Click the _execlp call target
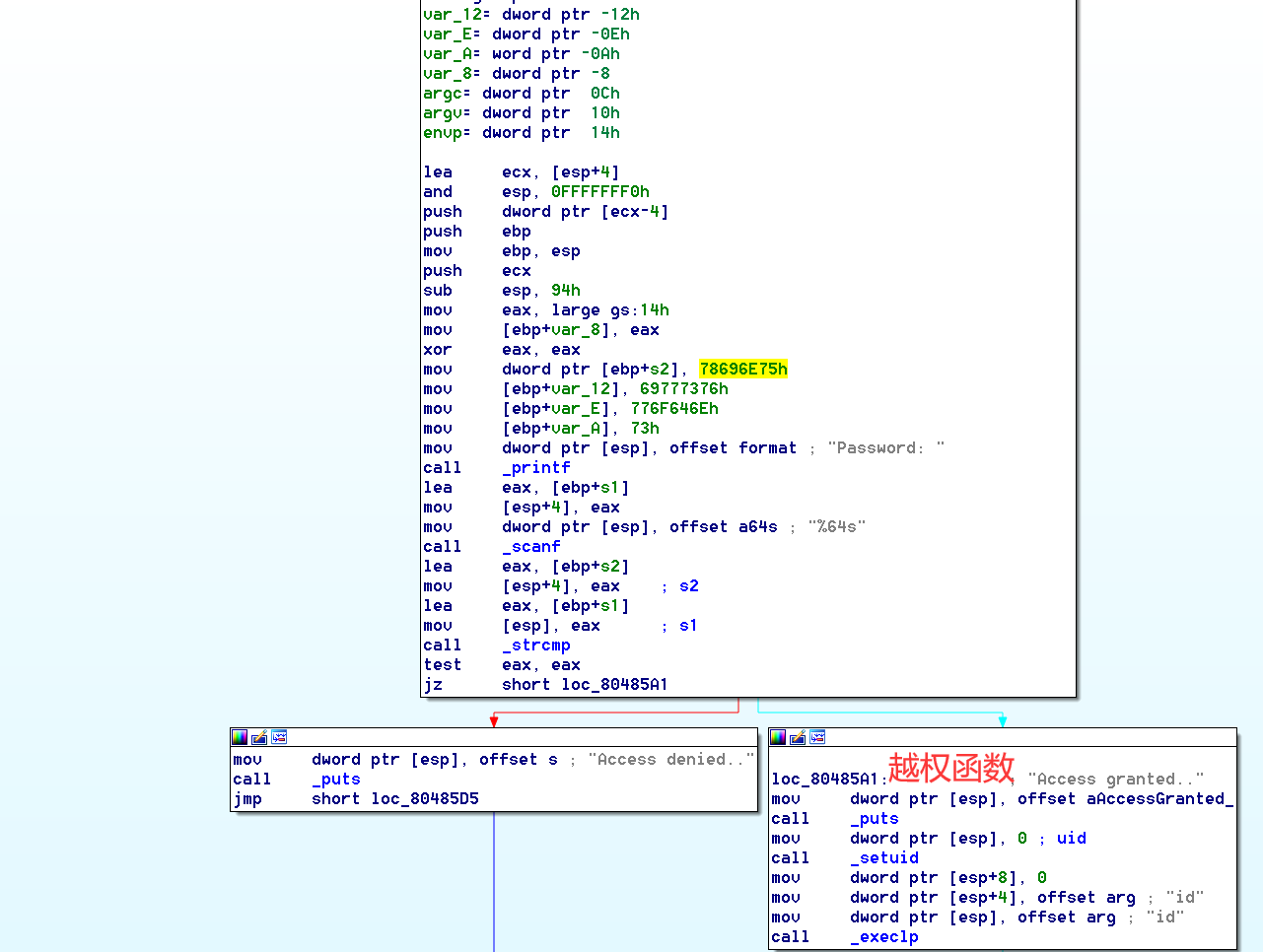 click(x=884, y=937)
